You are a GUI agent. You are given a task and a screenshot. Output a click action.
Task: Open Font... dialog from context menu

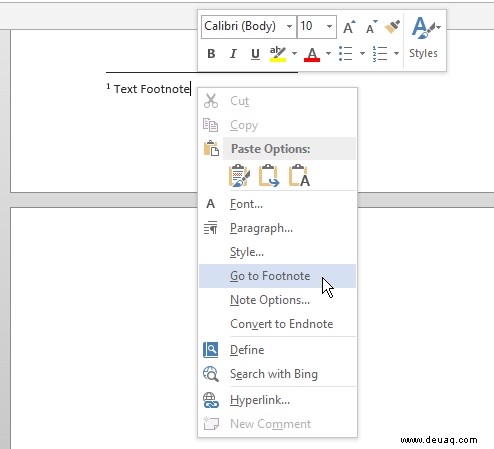point(277,204)
